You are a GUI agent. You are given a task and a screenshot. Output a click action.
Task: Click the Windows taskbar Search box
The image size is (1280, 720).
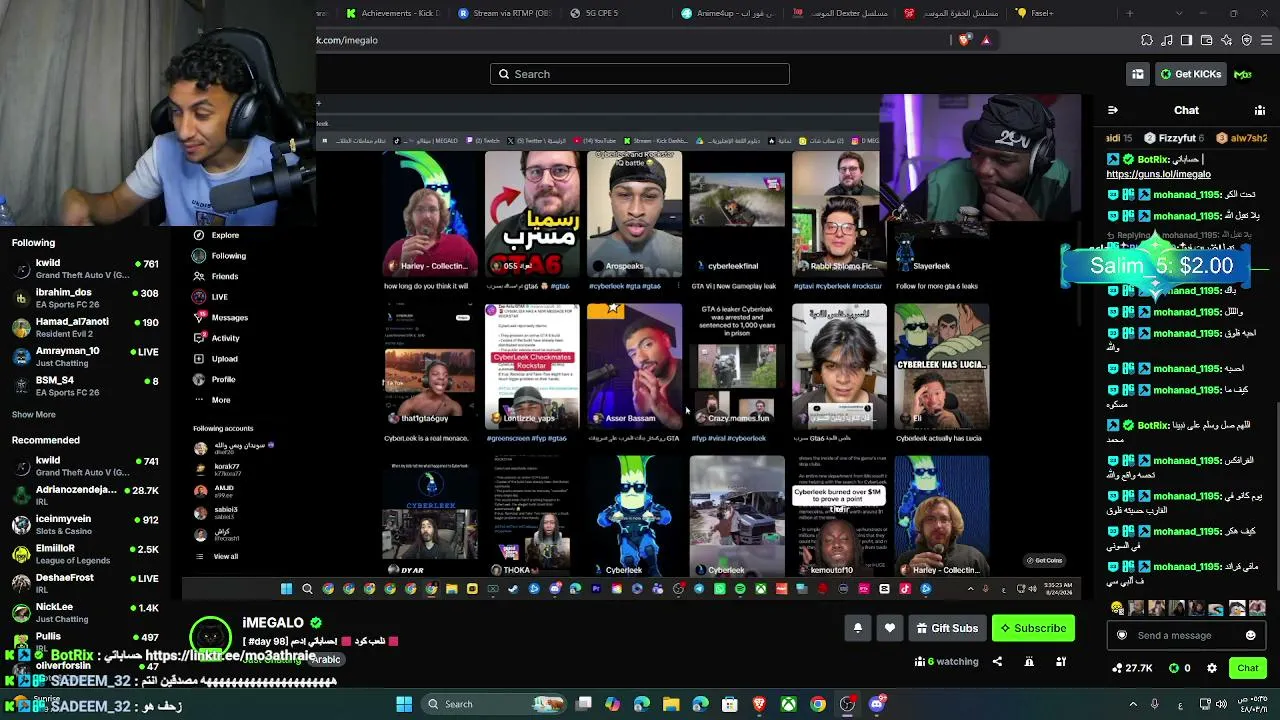[495, 704]
